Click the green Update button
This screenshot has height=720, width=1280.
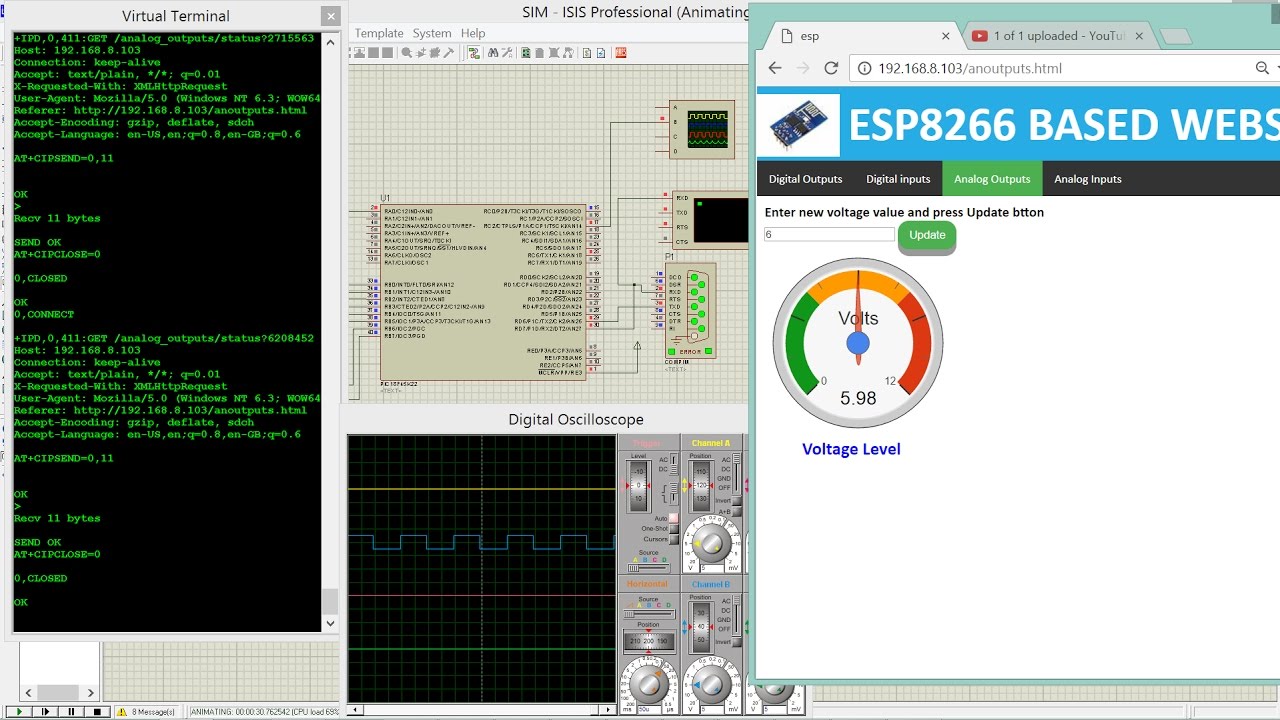pos(927,235)
